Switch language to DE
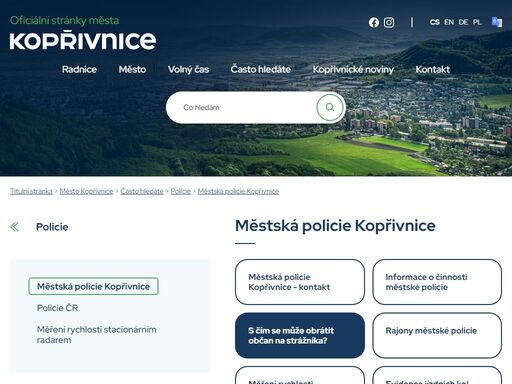Image resolution: width=512 pixels, height=384 pixels. [x=463, y=22]
